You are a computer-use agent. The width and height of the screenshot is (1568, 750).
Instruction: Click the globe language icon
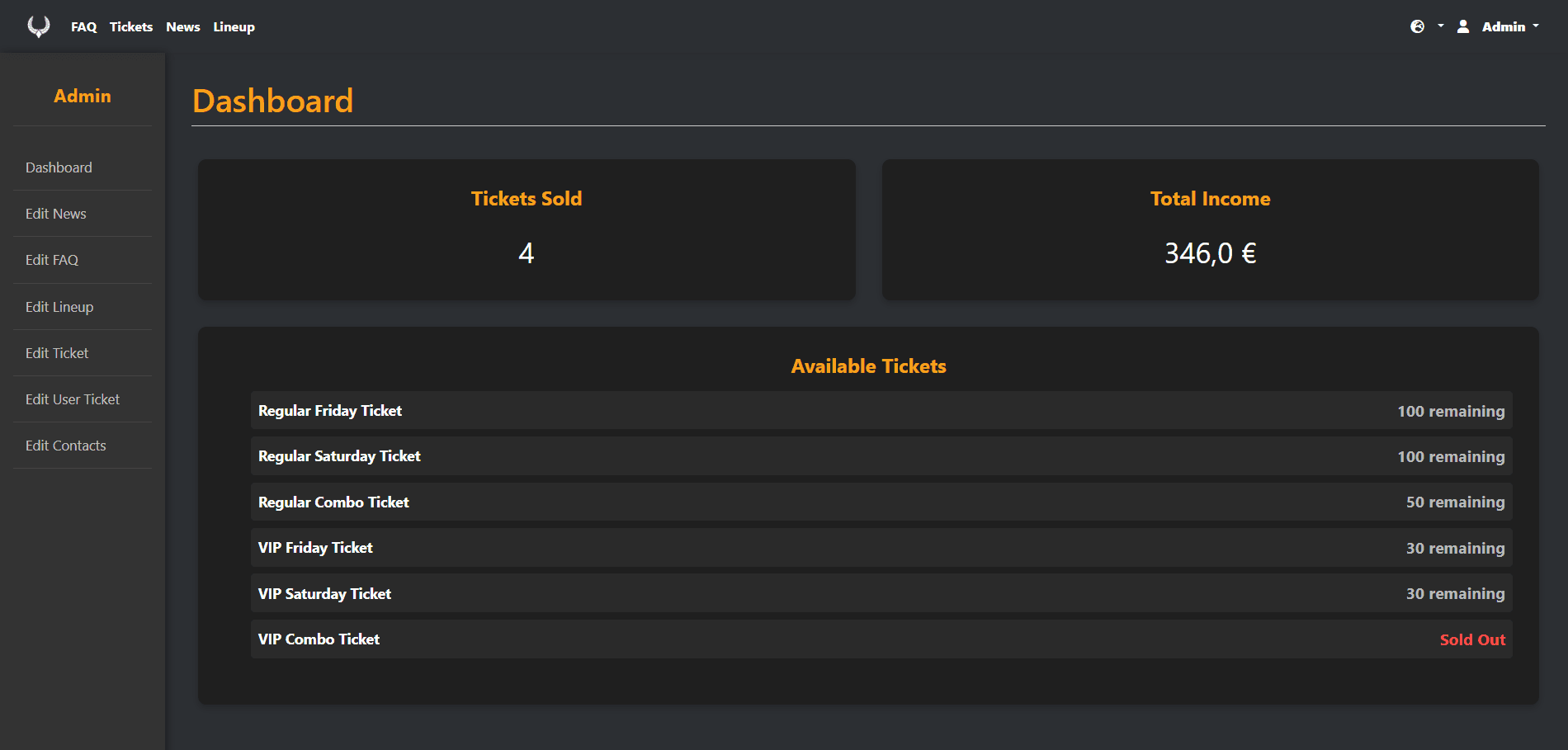tap(1418, 26)
